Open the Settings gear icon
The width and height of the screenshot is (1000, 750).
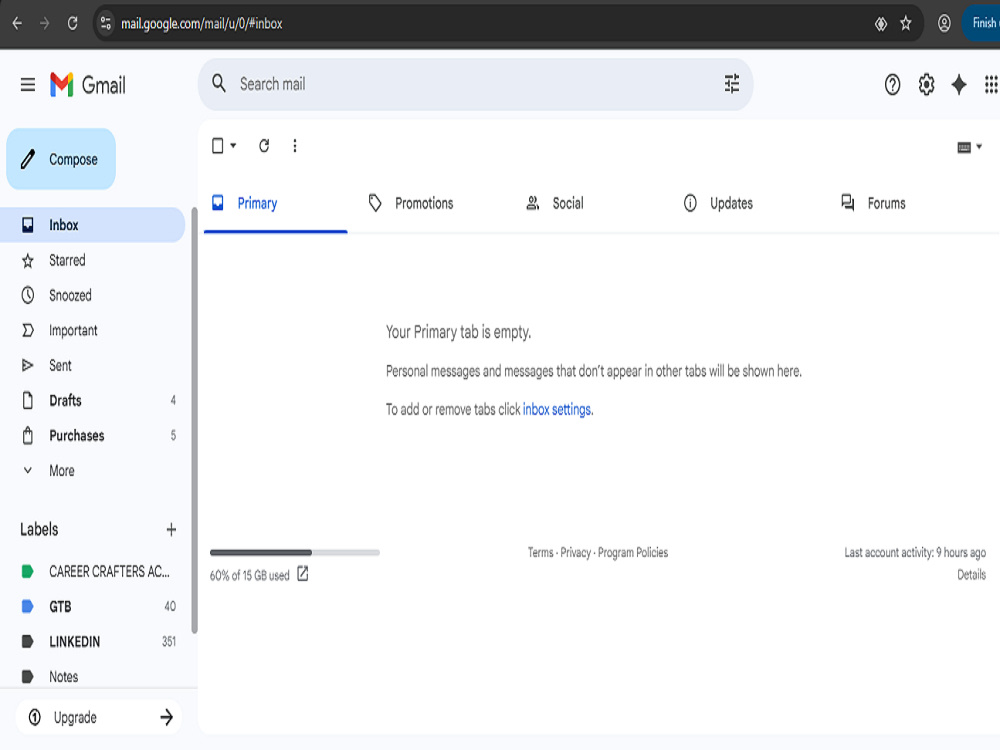coord(926,84)
